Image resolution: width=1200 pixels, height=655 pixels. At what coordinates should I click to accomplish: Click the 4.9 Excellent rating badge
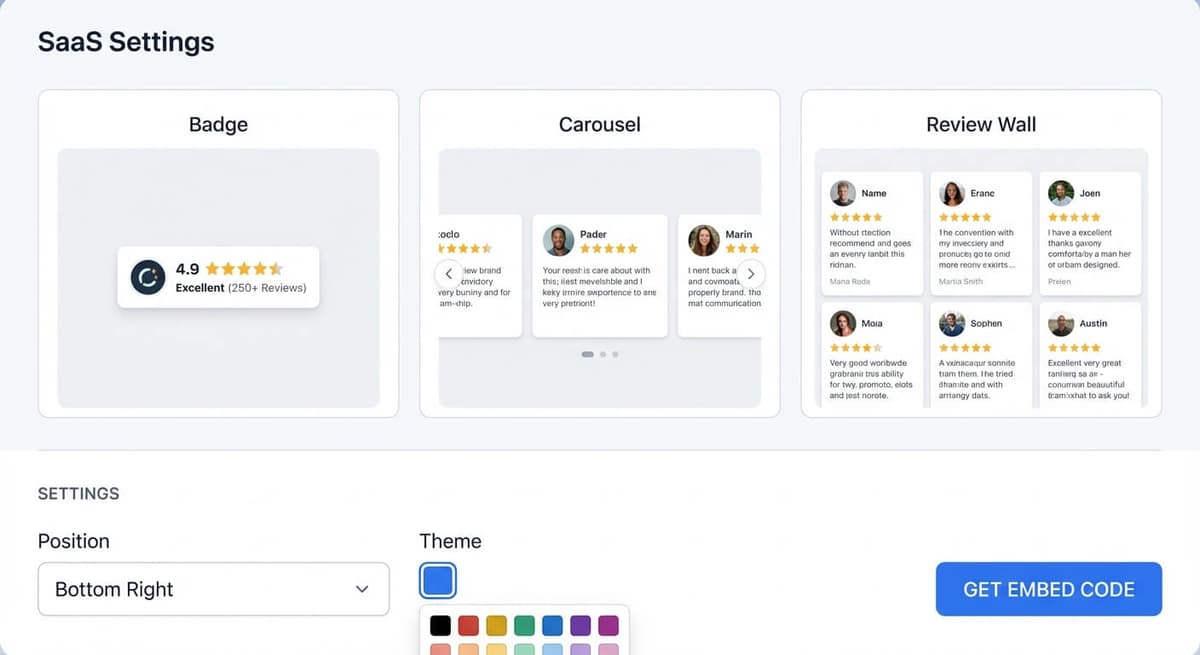218,276
